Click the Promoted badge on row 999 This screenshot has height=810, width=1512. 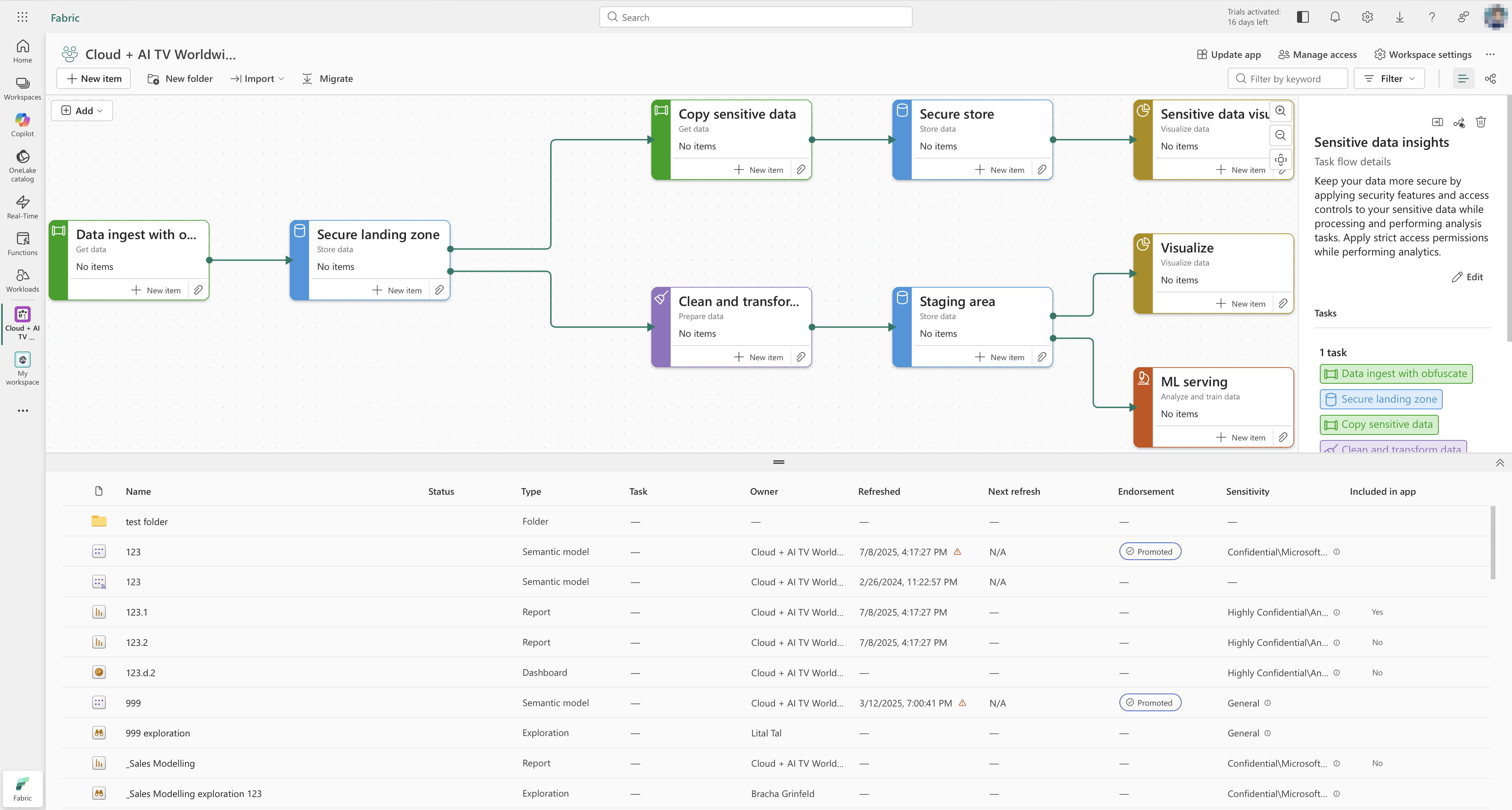click(x=1150, y=703)
